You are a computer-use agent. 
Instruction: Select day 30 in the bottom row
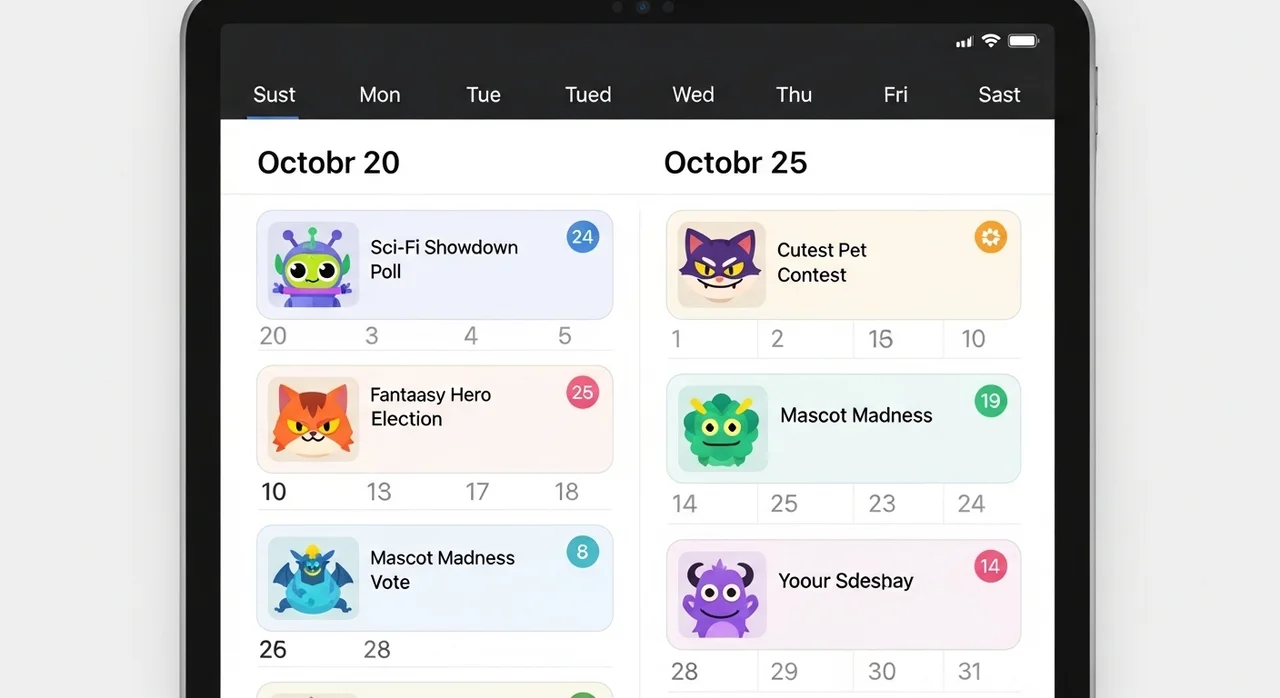pos(882,672)
